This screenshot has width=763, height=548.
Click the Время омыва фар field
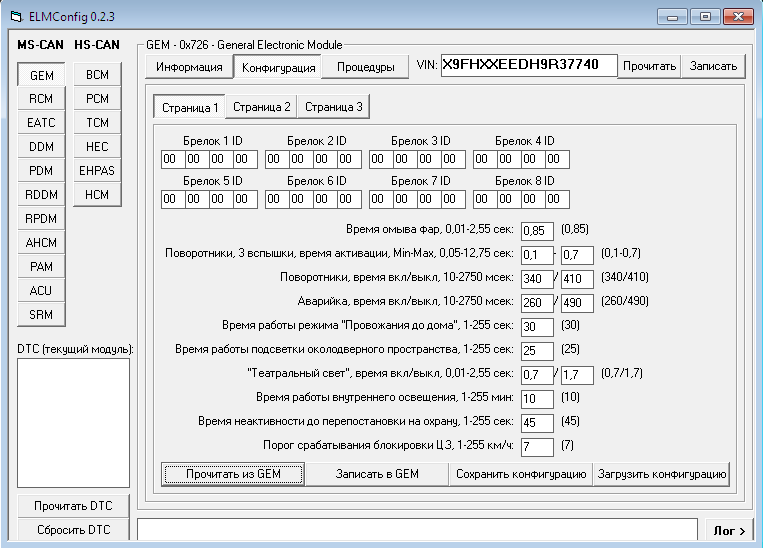[538, 231]
